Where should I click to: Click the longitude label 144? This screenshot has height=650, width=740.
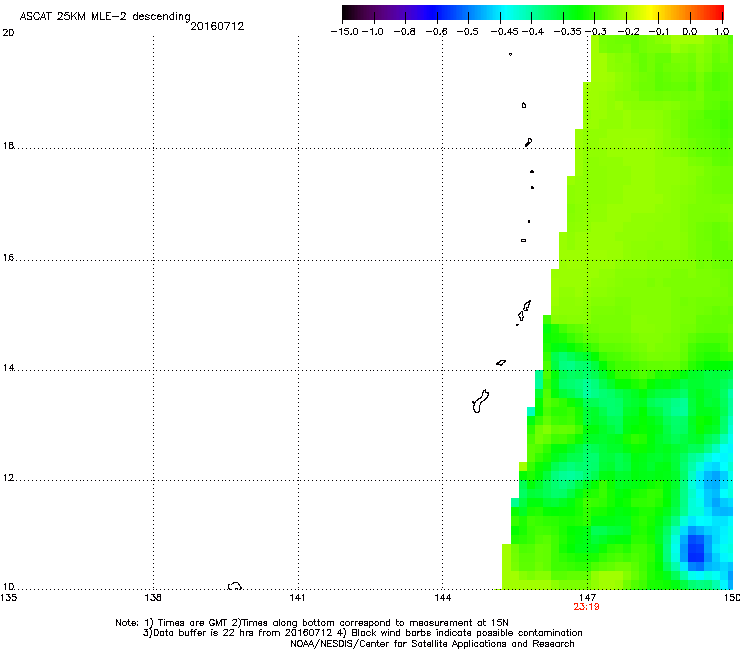pyautogui.click(x=442, y=597)
